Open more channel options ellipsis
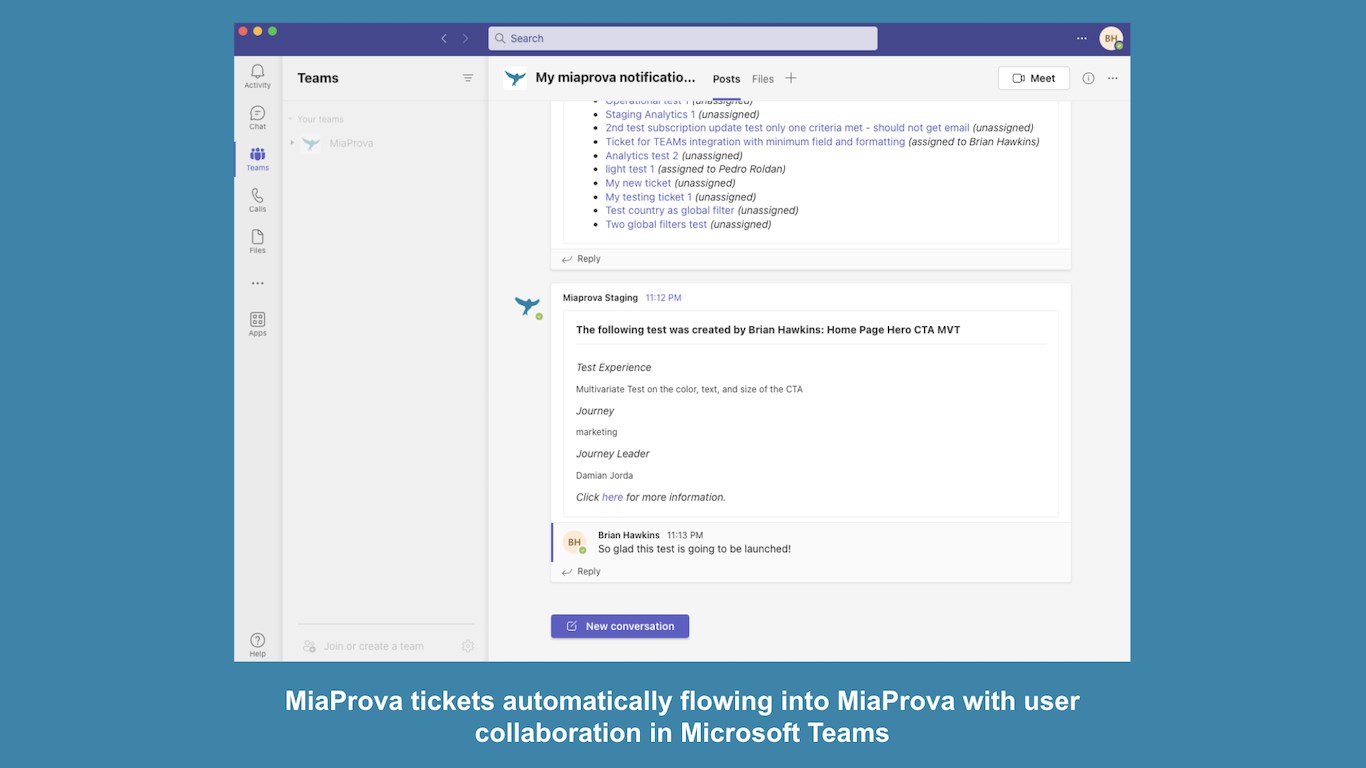This screenshot has width=1366, height=768. click(x=1113, y=78)
